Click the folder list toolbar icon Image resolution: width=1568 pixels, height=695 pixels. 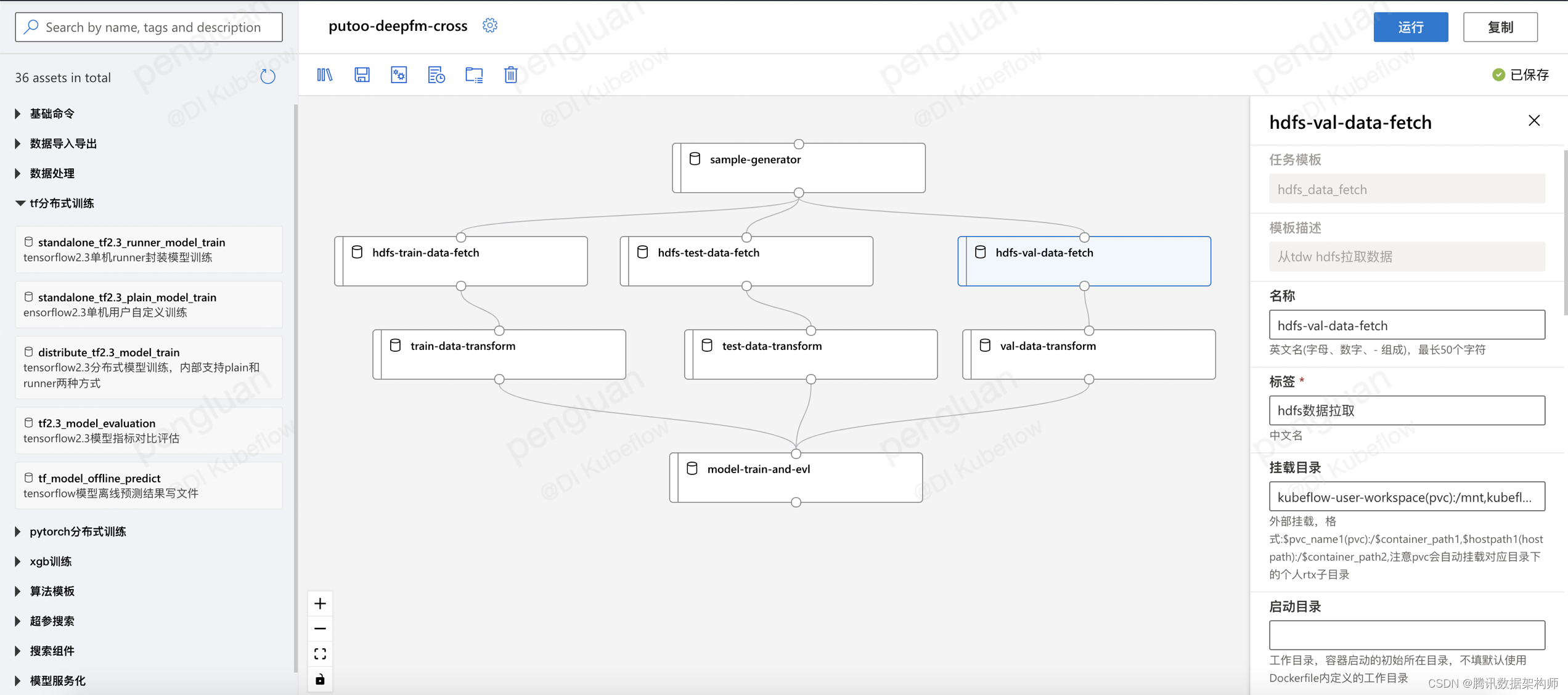pyautogui.click(x=474, y=75)
